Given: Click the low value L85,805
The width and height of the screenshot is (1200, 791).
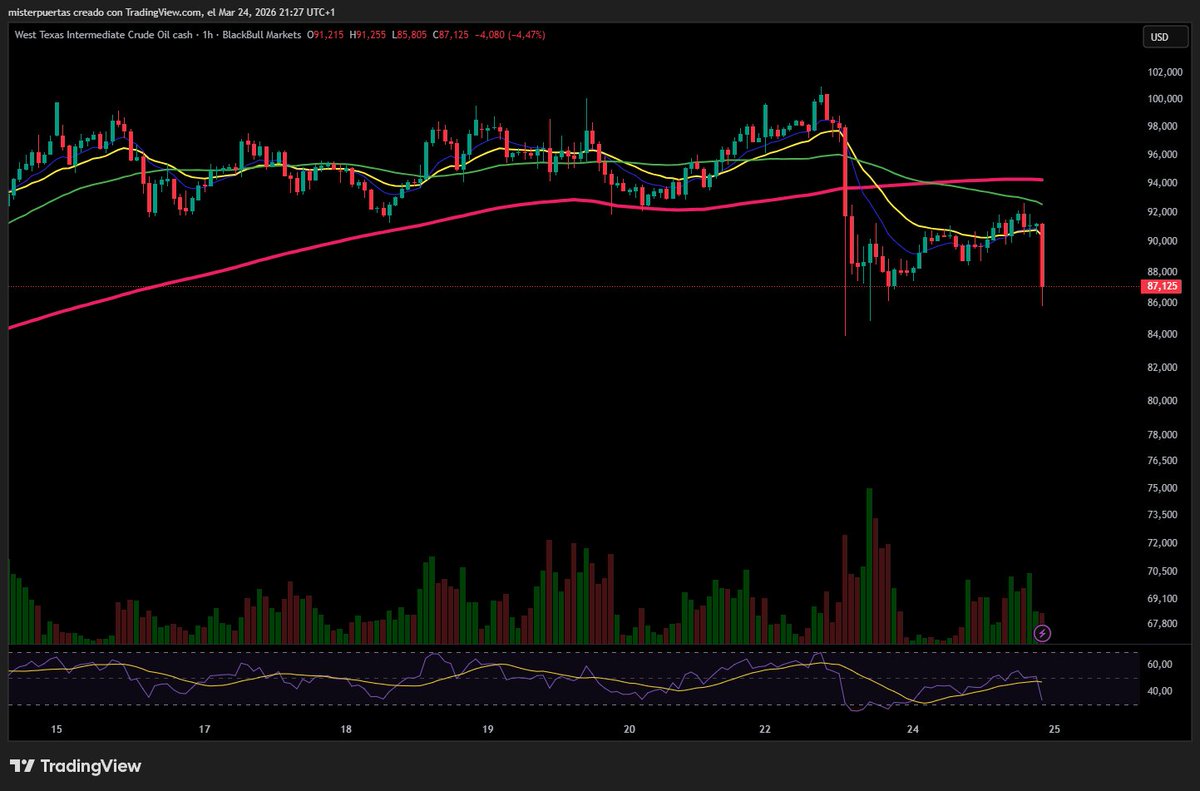Looking at the screenshot, I should coord(409,35).
